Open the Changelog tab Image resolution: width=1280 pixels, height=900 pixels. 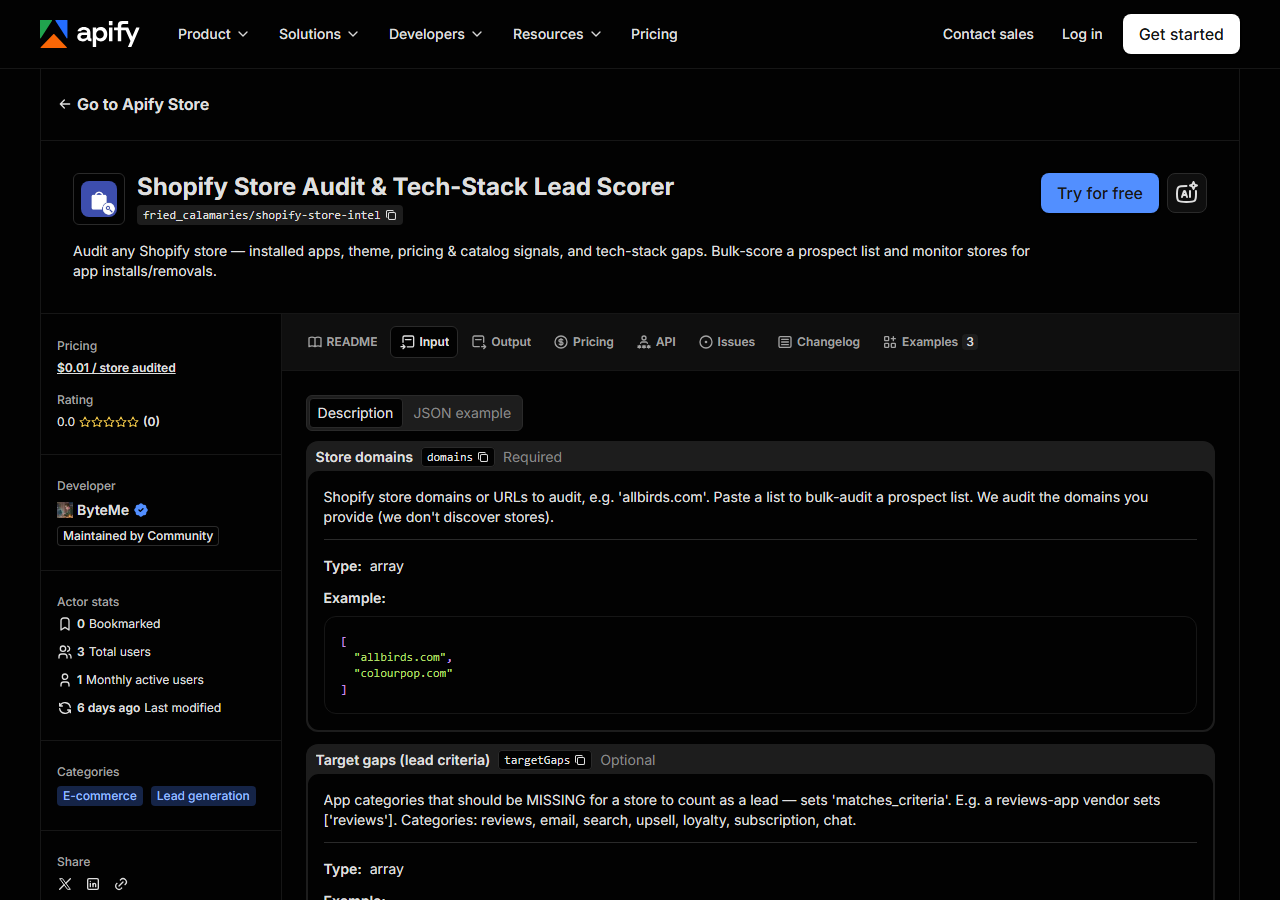tap(819, 342)
